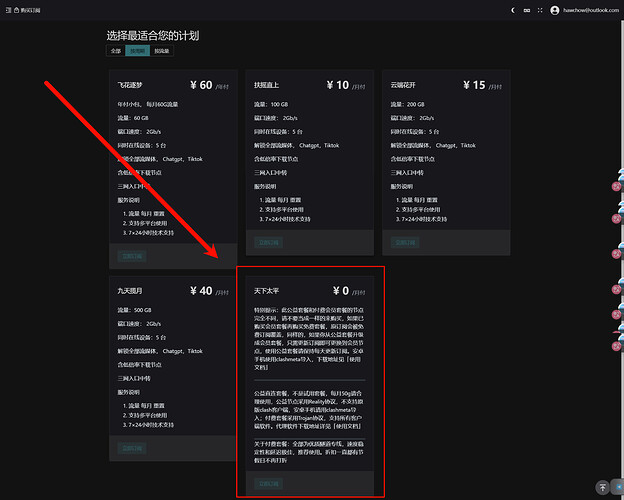Click the back-to-top arrow button
This screenshot has width=624, height=500.
click(602, 487)
